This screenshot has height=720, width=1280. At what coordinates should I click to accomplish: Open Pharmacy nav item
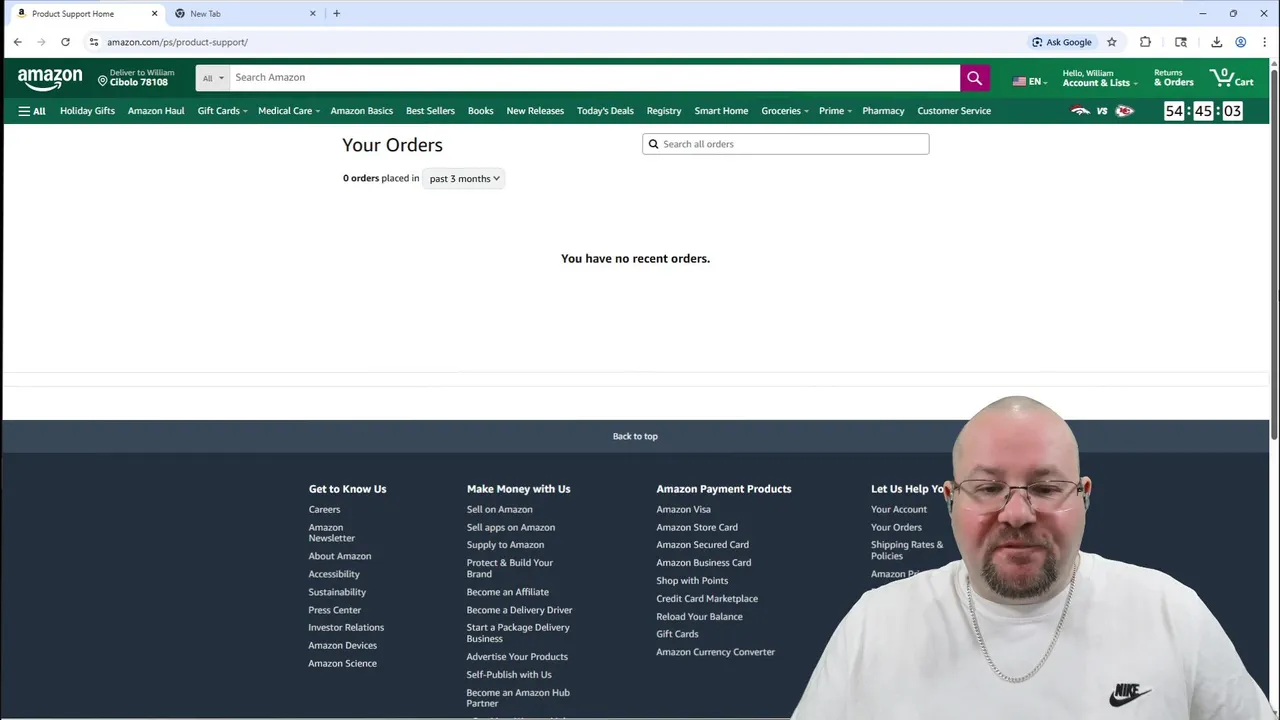[x=883, y=111]
